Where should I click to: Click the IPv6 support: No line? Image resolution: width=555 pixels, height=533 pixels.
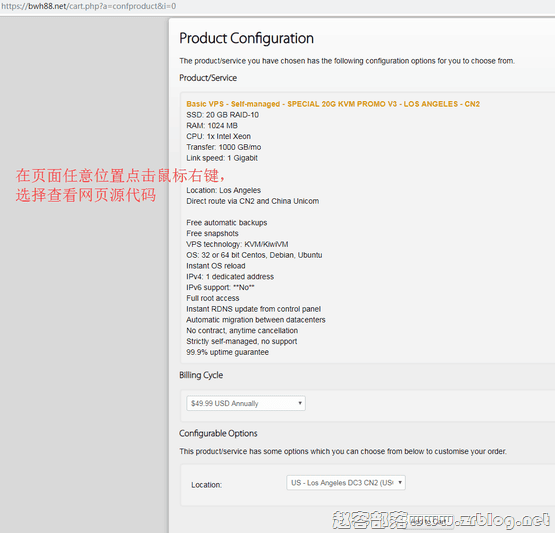tap(220, 287)
